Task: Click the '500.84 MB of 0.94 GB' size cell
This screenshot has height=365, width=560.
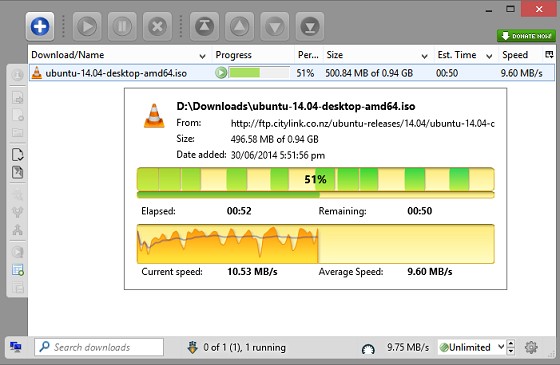Action: pyautogui.click(x=369, y=73)
